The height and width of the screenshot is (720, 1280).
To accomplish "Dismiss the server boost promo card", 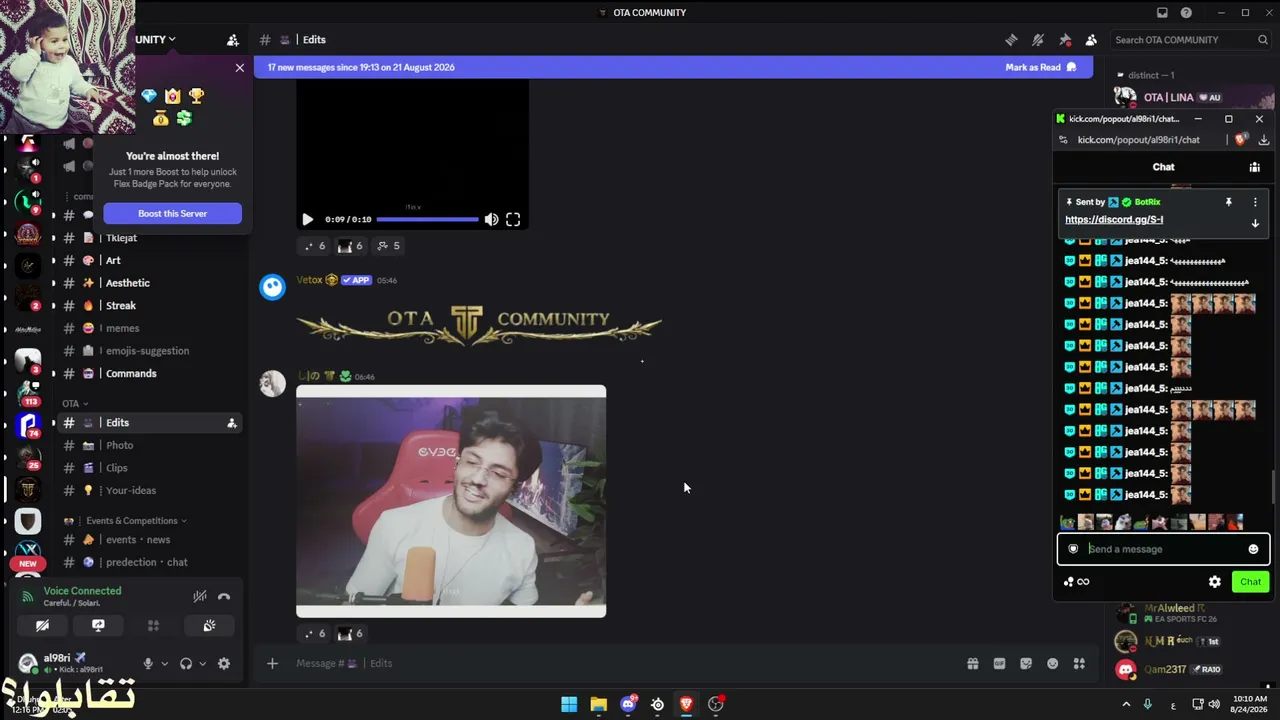I will point(240,68).
